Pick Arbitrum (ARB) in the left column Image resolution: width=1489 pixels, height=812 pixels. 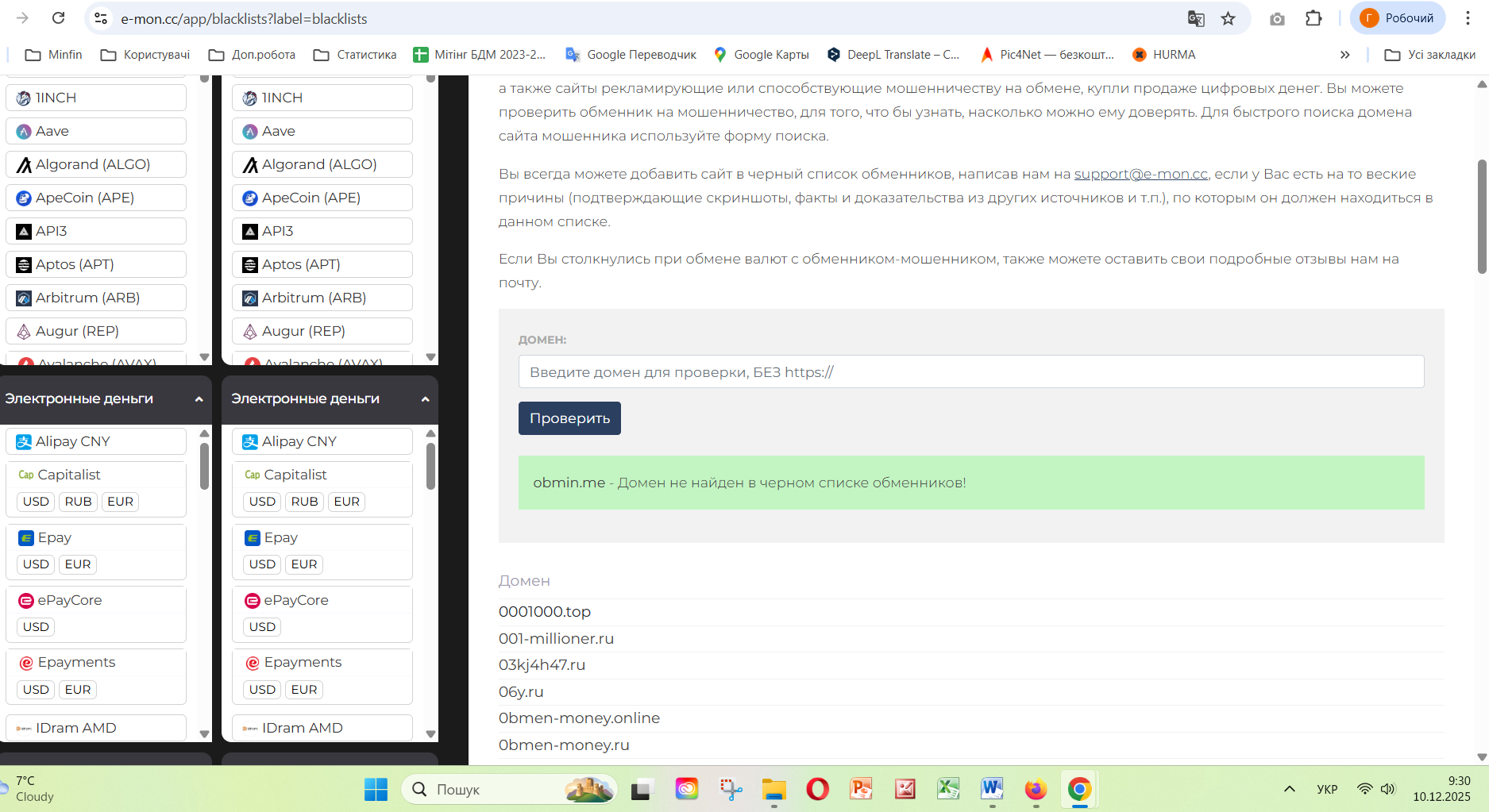(96, 298)
